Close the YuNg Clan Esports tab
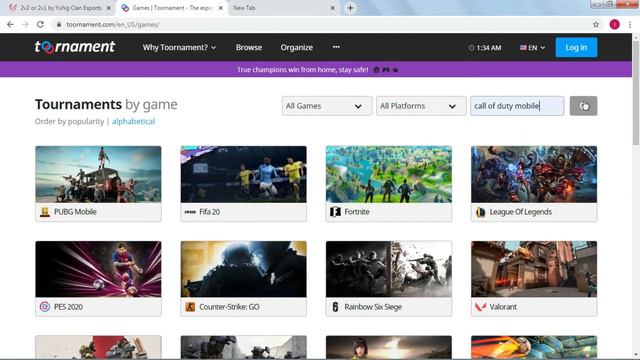The image size is (640, 360). [x=109, y=8]
